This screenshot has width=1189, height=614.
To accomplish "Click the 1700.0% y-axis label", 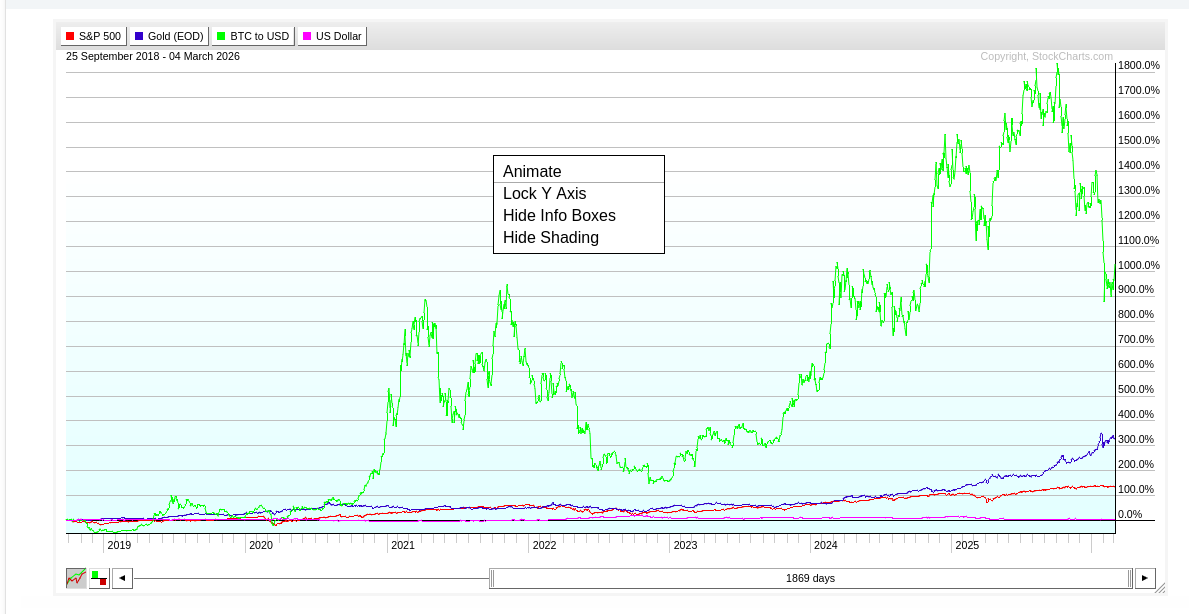I will coord(1139,90).
